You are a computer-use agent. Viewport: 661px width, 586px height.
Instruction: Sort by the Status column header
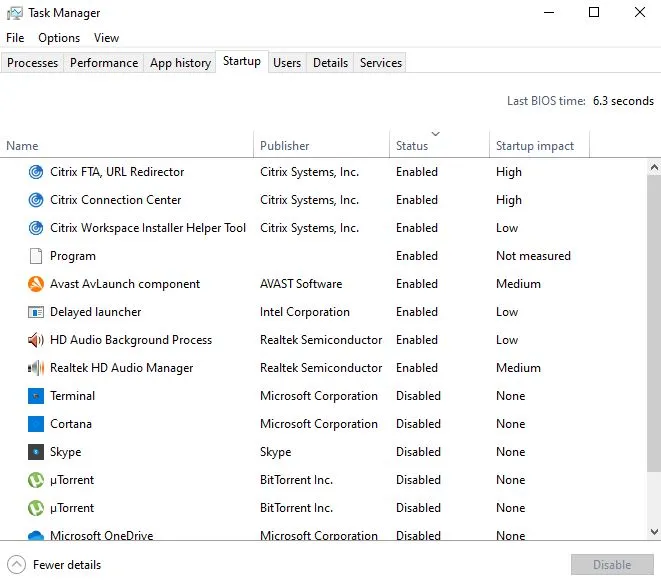click(439, 145)
